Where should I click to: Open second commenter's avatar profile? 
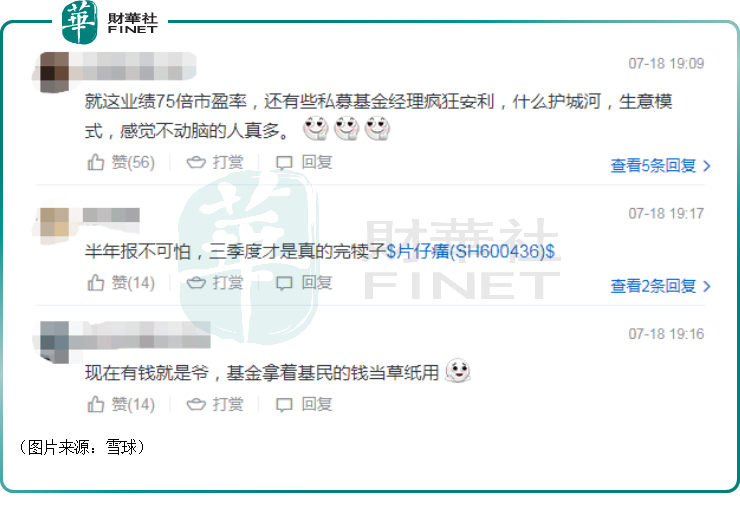click(54, 222)
